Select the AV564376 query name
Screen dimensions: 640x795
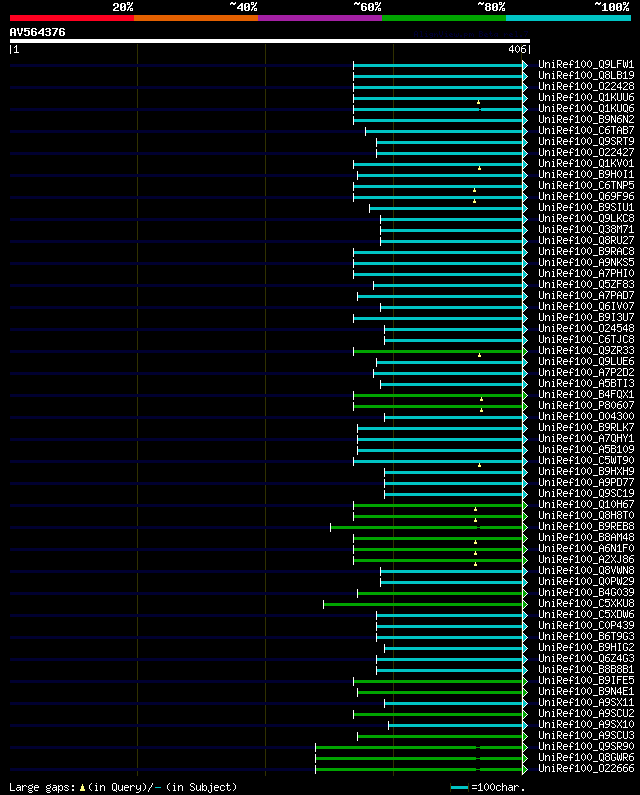coord(38,32)
